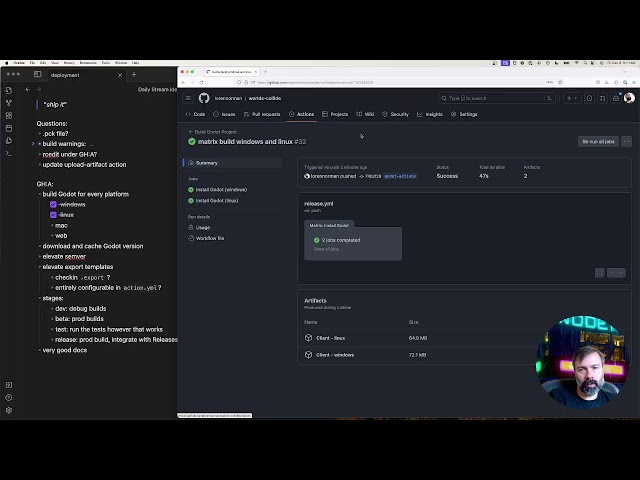Image resolution: width=640 pixels, height=480 pixels.
Task: Open notes app settings gear icon
Action: pyautogui.click(x=9, y=410)
